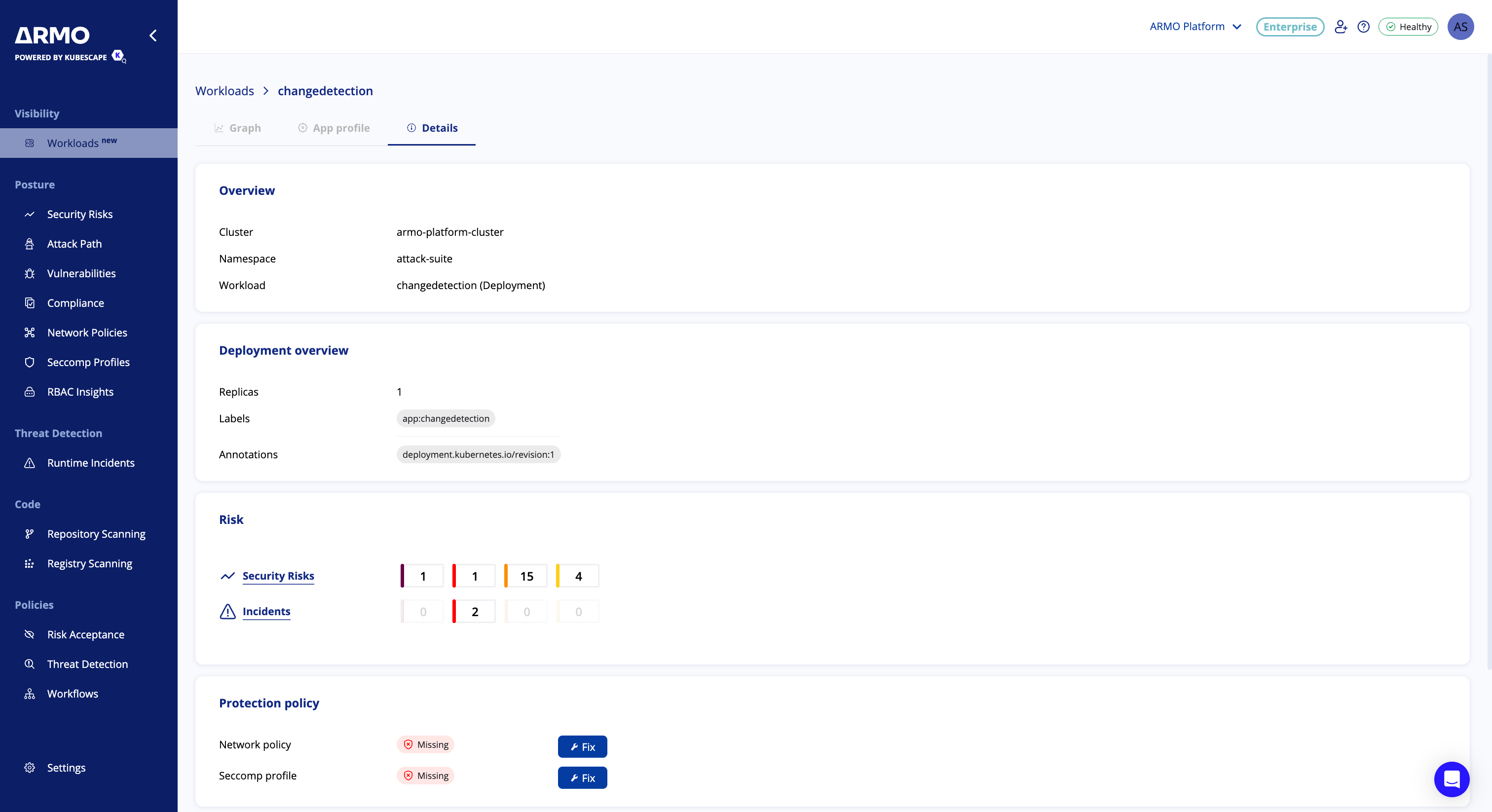Click the Repository Scanning branch icon
Image resolution: width=1492 pixels, height=812 pixels.
point(30,534)
